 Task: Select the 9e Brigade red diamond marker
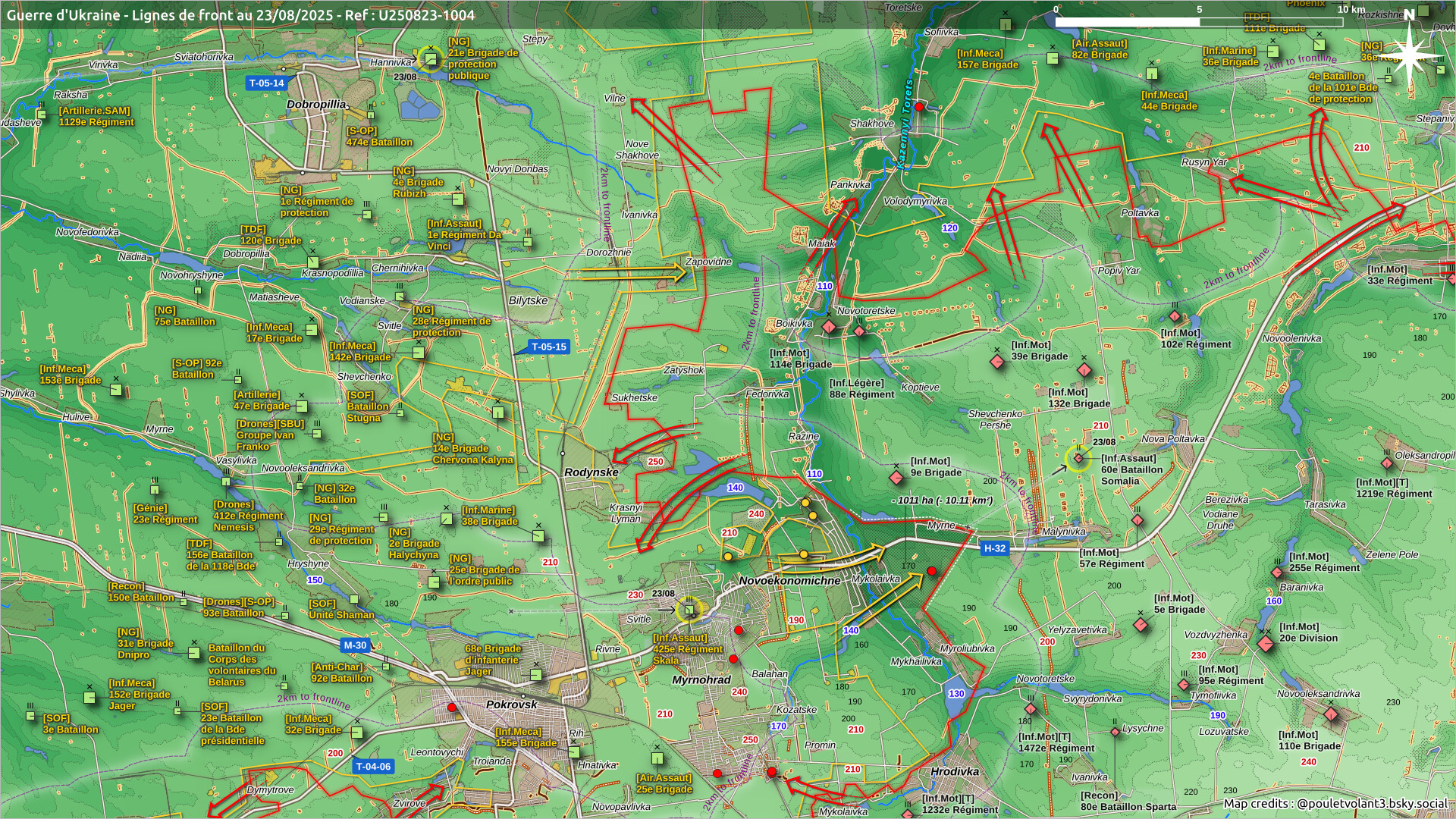pos(896,478)
